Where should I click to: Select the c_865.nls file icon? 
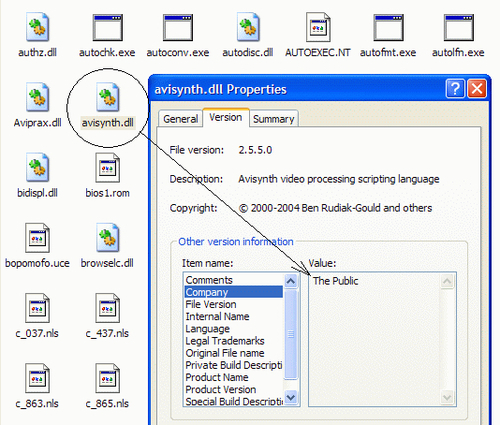tap(107, 378)
